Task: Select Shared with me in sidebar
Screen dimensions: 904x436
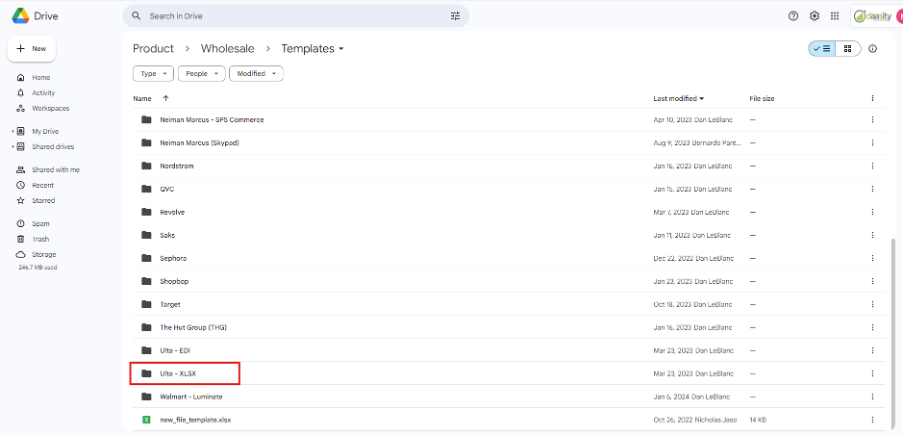Action: 55,170
